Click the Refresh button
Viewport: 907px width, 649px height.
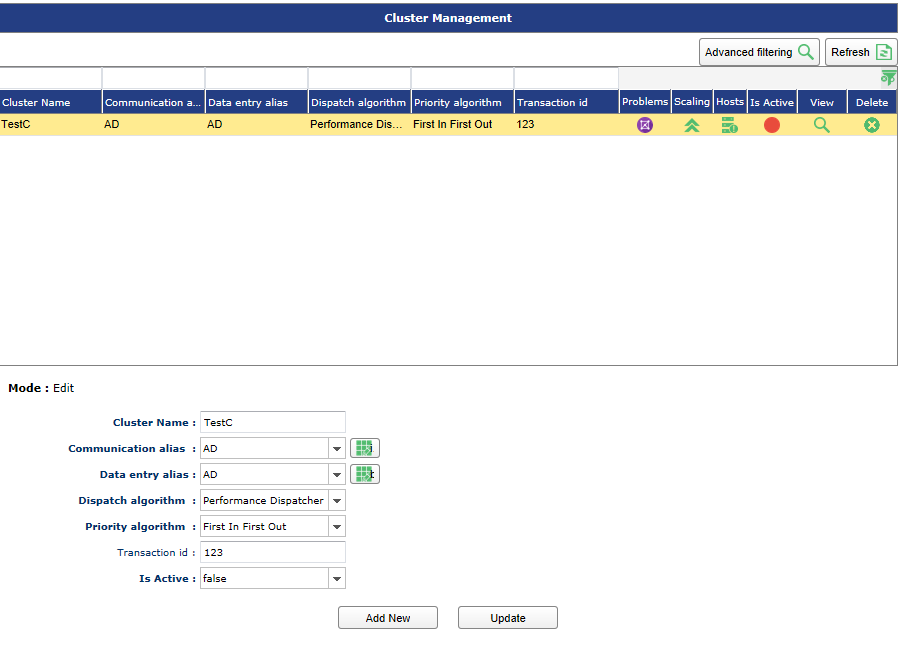tap(861, 52)
